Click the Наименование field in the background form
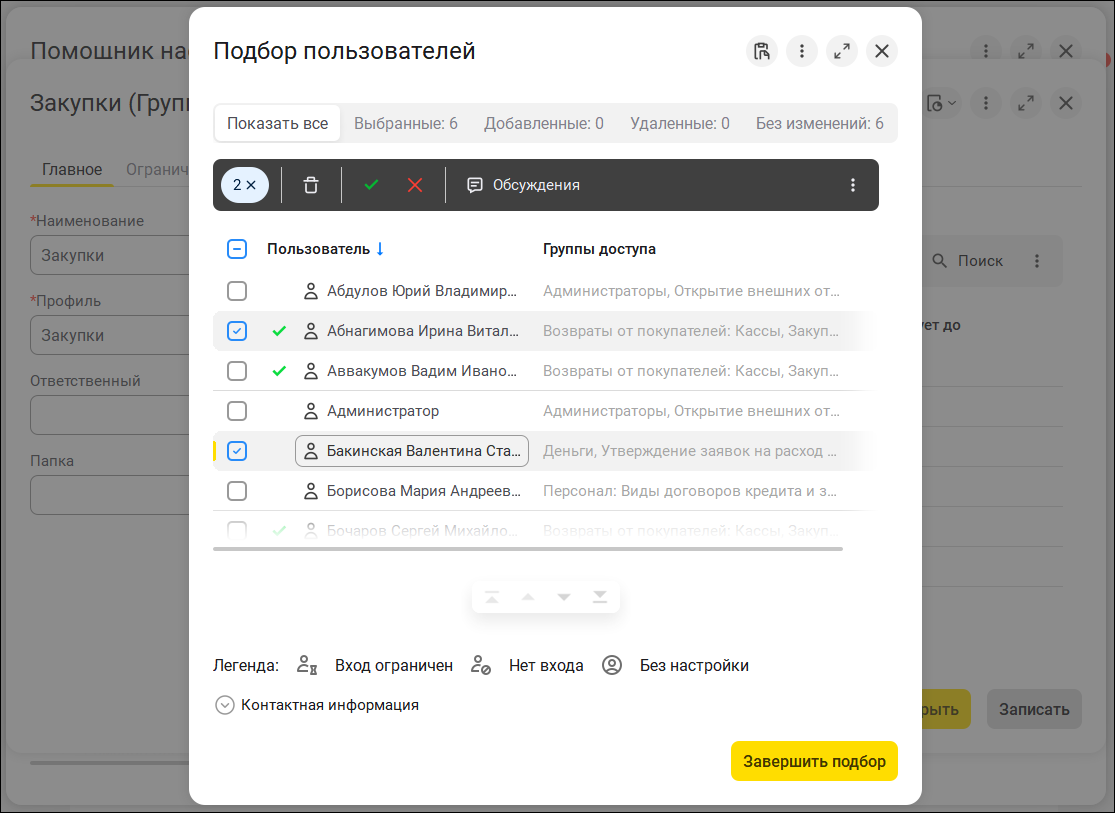Screen dimensions: 1115x813 [x=110, y=255]
